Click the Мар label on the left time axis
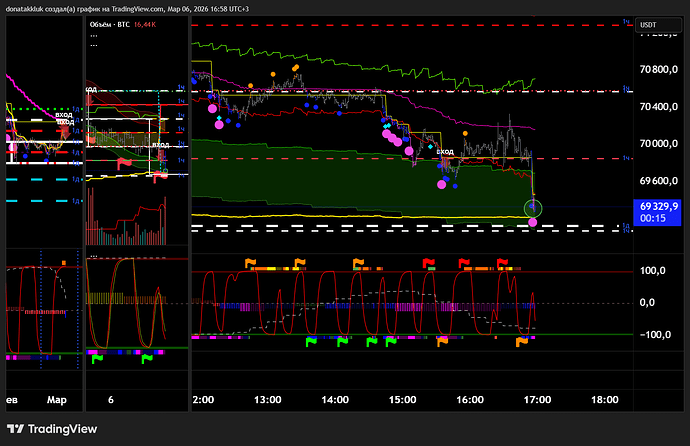 click(x=56, y=399)
